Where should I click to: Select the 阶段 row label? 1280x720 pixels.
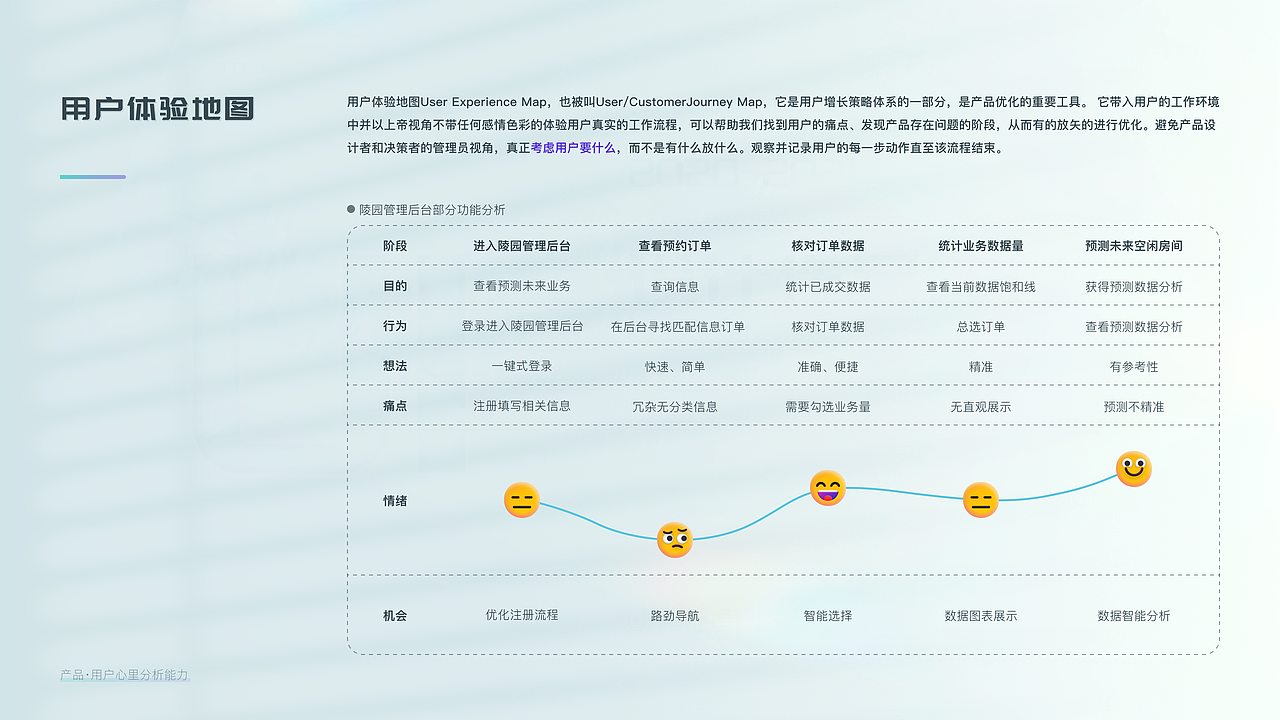[x=394, y=245]
